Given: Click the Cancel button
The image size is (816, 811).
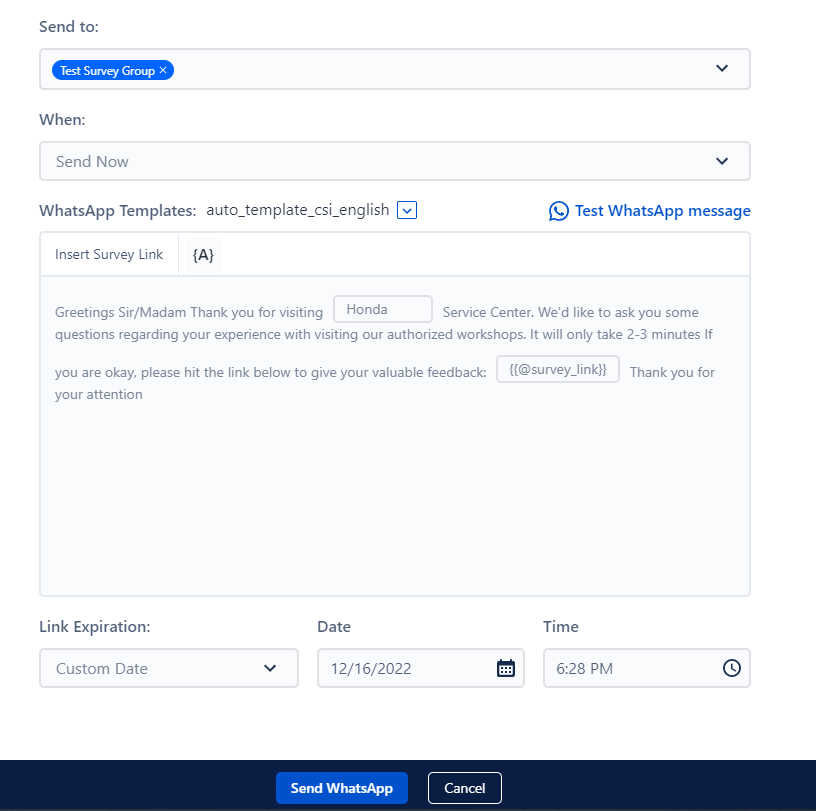Looking at the screenshot, I should click(464, 788).
